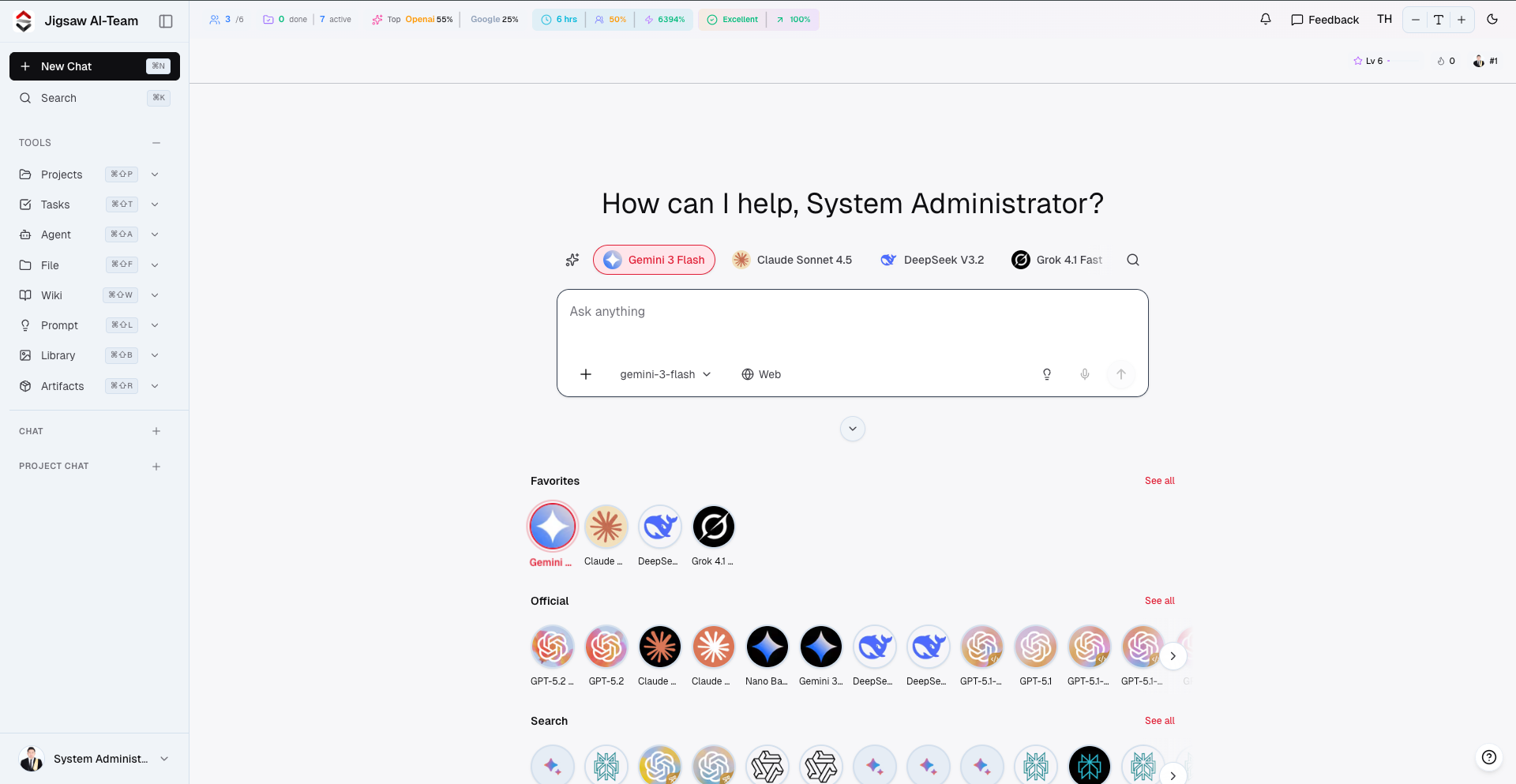
Task: Toggle the sidebar panel collapse button
Action: [166, 21]
